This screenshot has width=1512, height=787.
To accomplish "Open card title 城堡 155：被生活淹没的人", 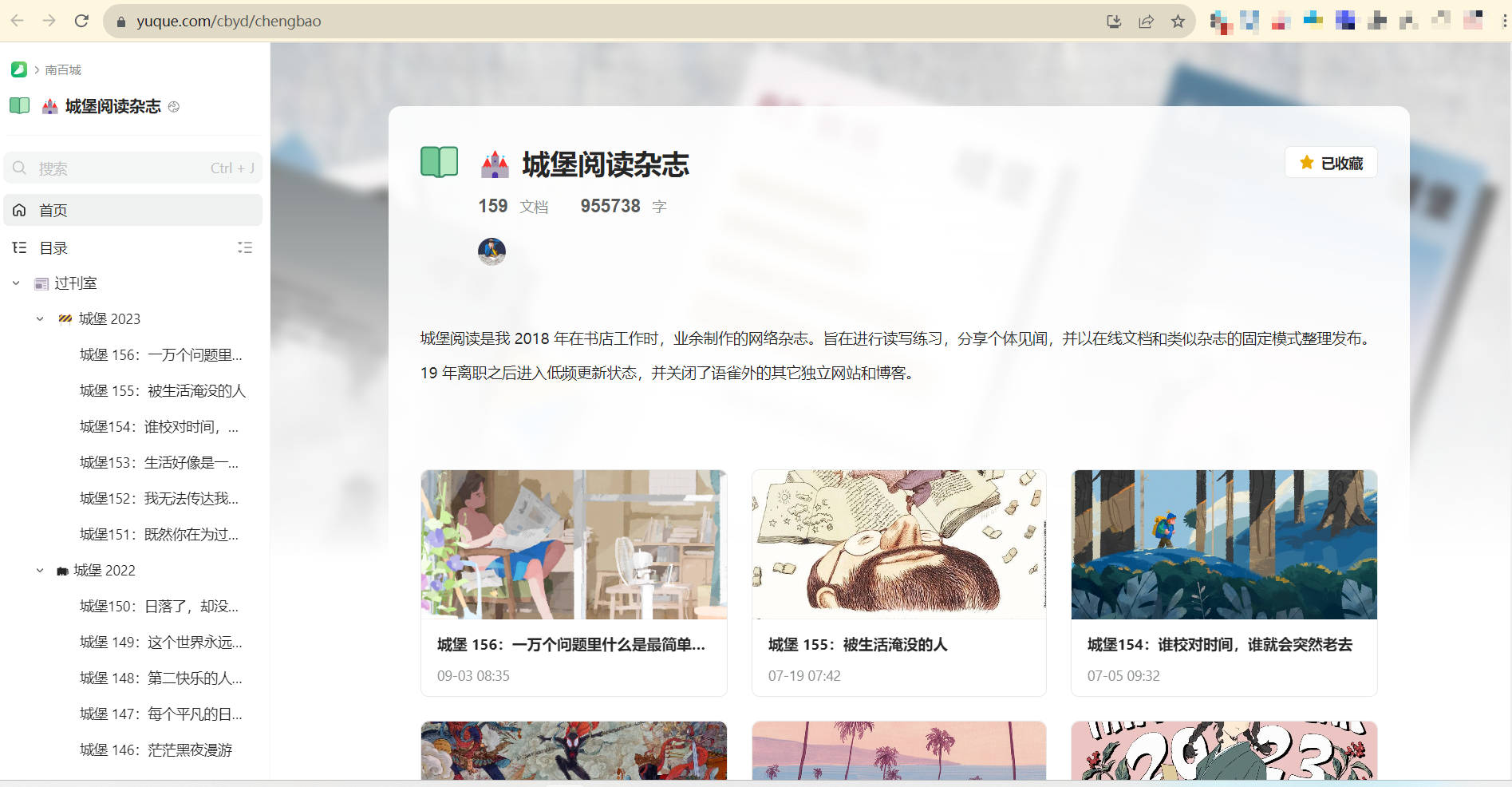I will 858,645.
